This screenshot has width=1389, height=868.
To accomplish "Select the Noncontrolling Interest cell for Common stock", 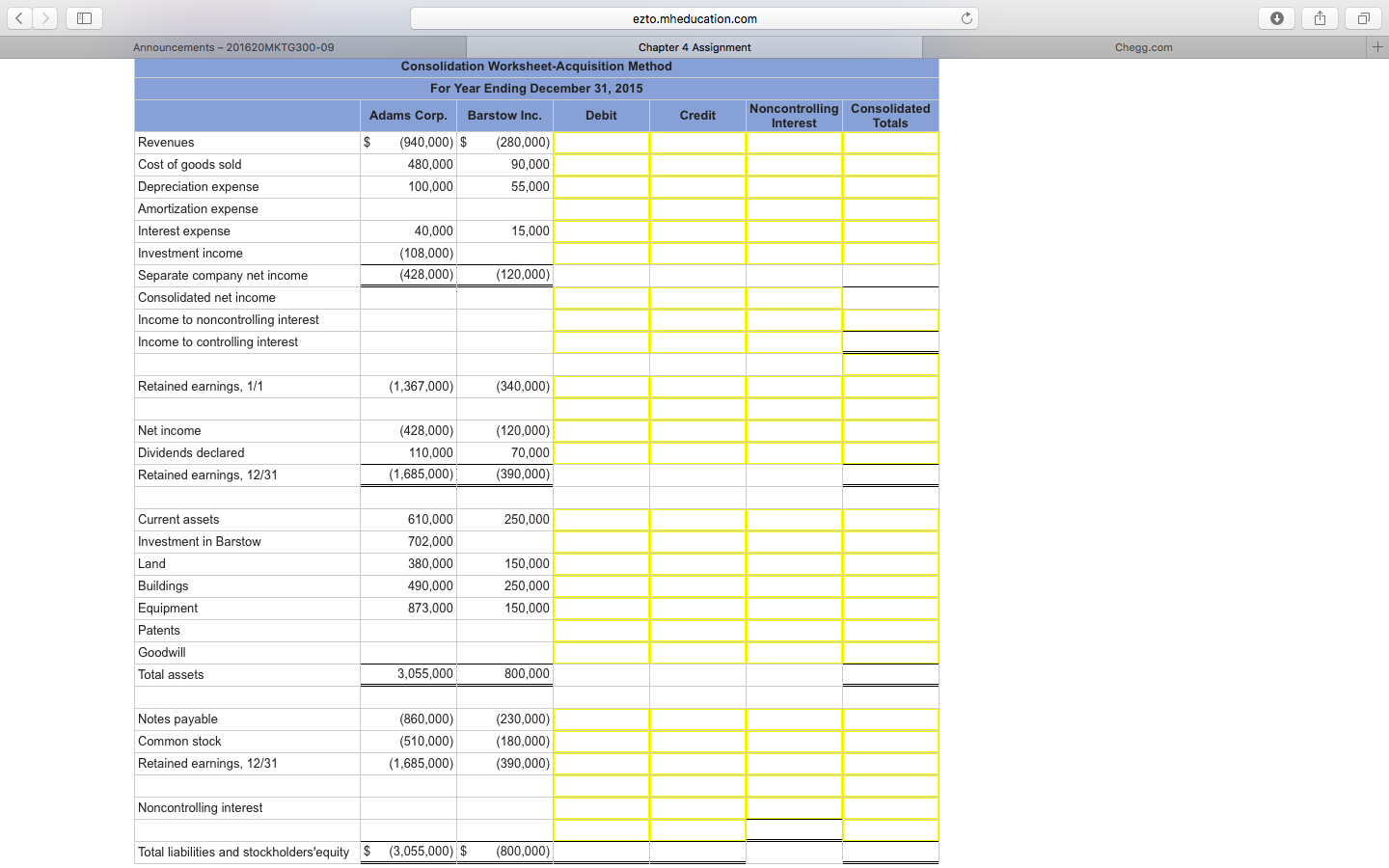I will click(x=794, y=742).
